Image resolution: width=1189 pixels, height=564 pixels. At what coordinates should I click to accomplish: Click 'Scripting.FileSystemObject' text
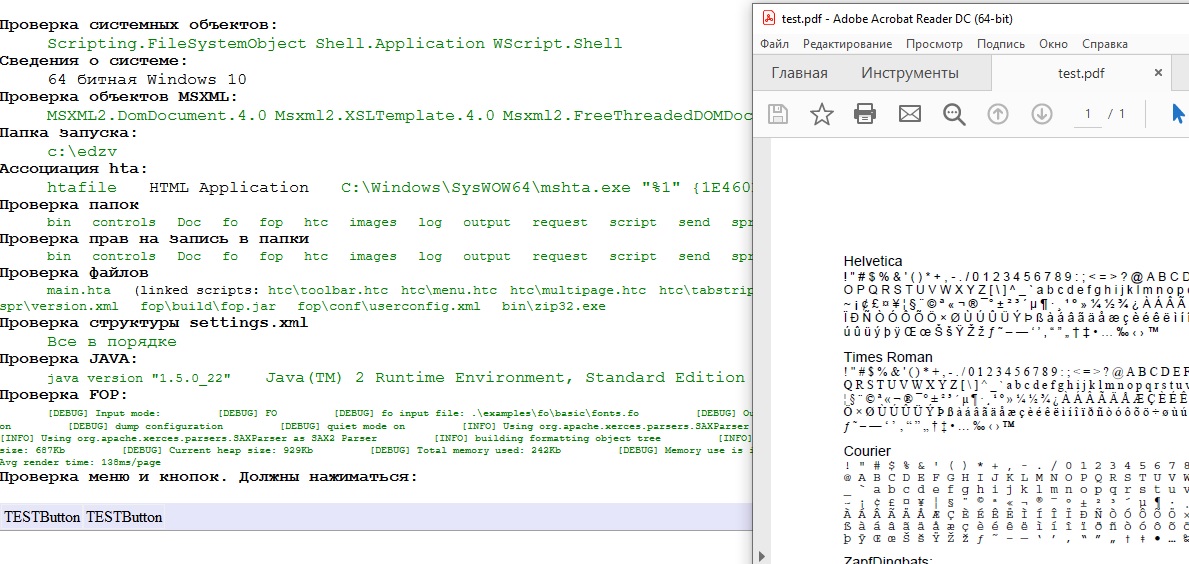[177, 44]
